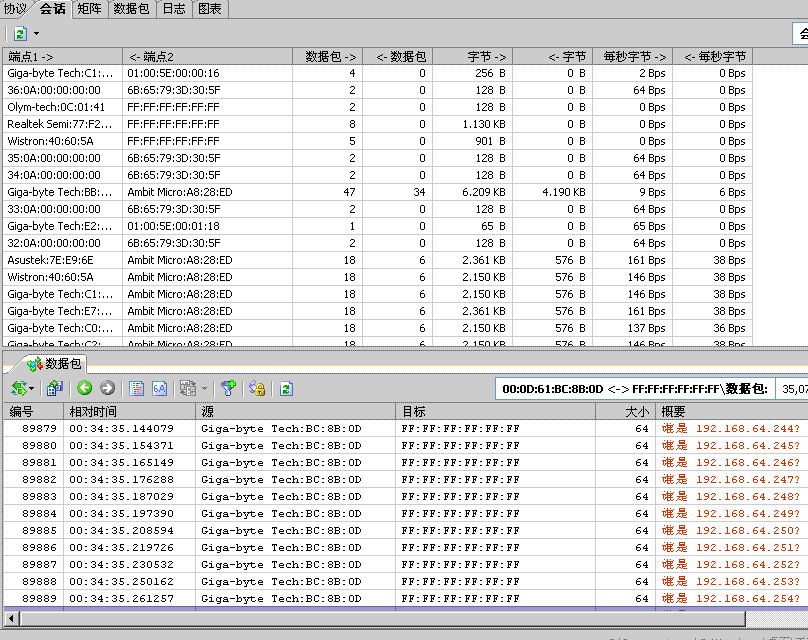Select the Giga-byte Tech:BB conversation row

click(x=60, y=192)
